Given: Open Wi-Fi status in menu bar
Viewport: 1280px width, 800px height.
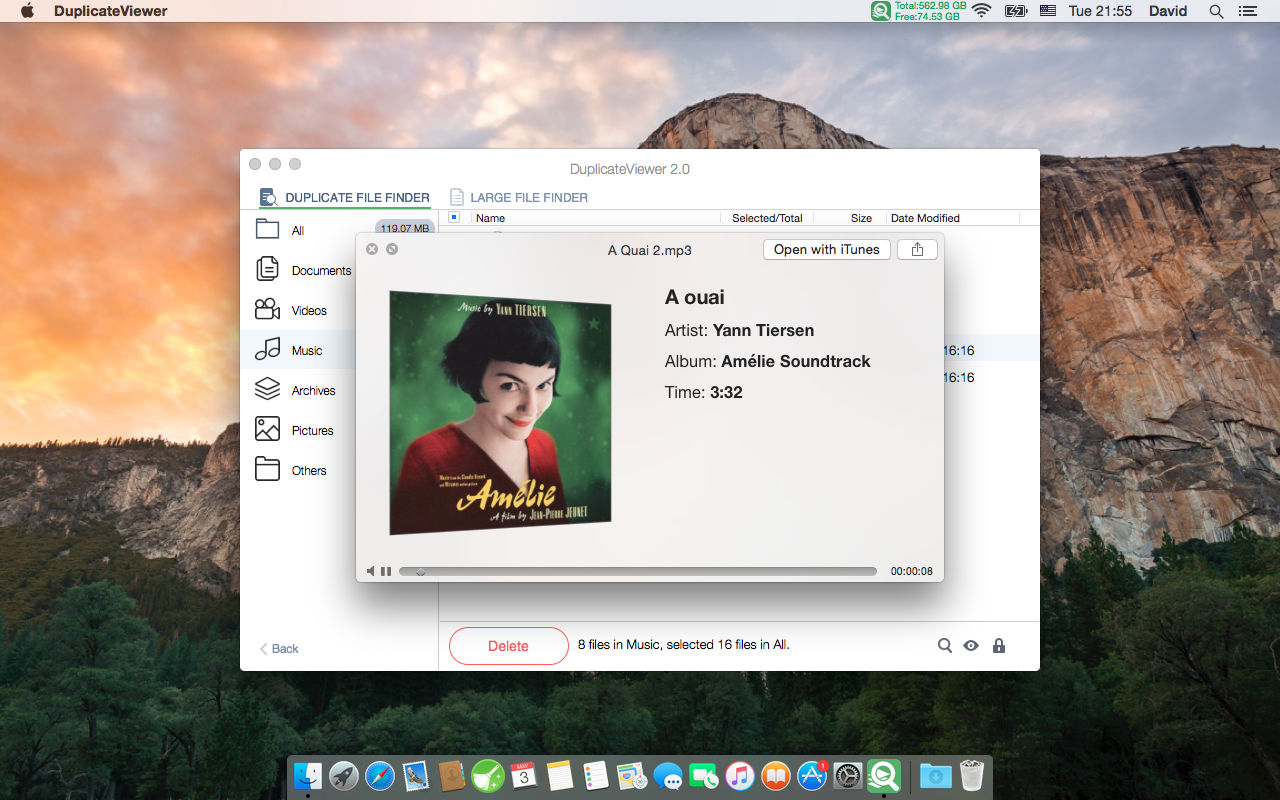Looking at the screenshot, I should (981, 11).
